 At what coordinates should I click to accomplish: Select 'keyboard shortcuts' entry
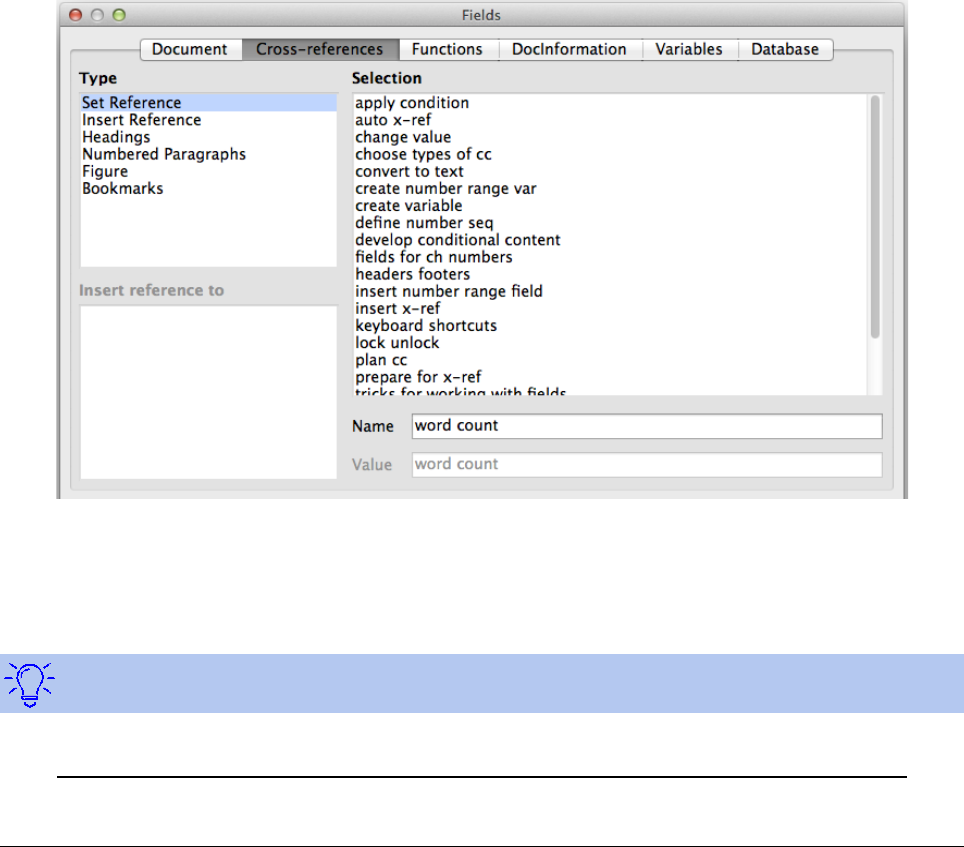click(x=609, y=326)
